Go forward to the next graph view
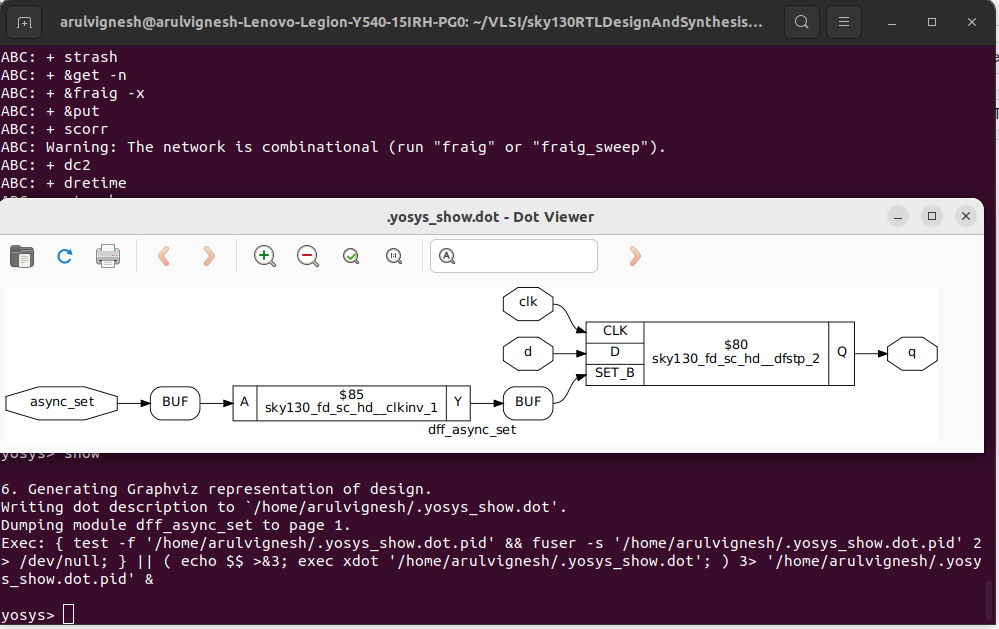The width and height of the screenshot is (999, 629). point(209,256)
